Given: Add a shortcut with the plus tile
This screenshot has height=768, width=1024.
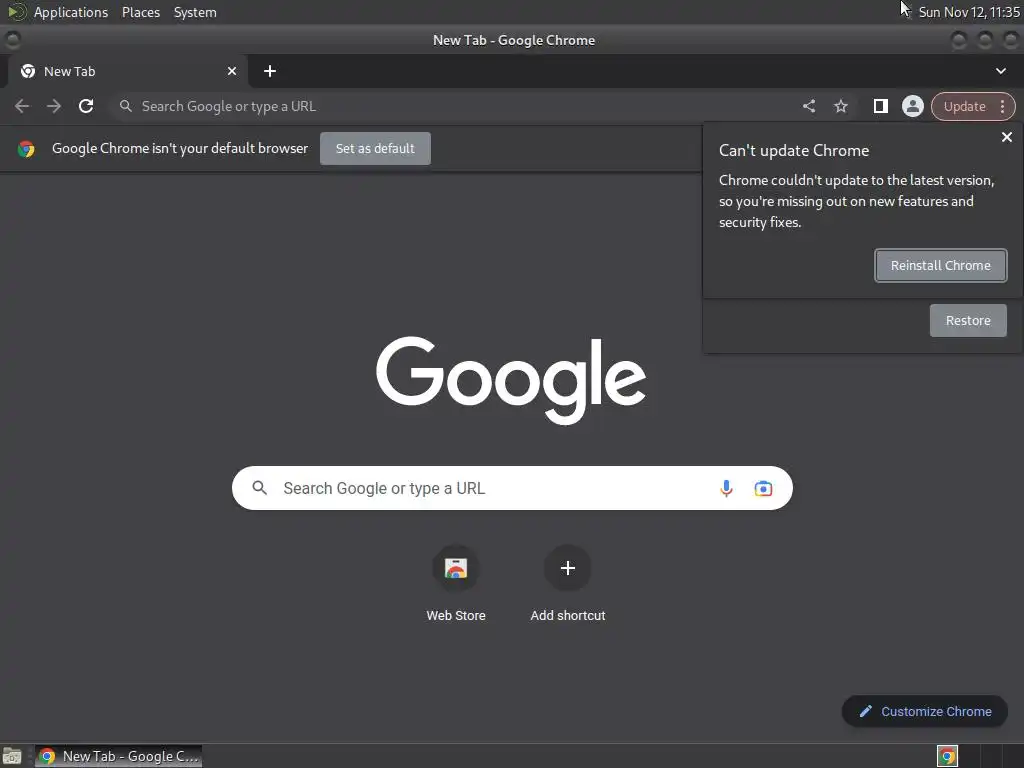Looking at the screenshot, I should (568, 568).
